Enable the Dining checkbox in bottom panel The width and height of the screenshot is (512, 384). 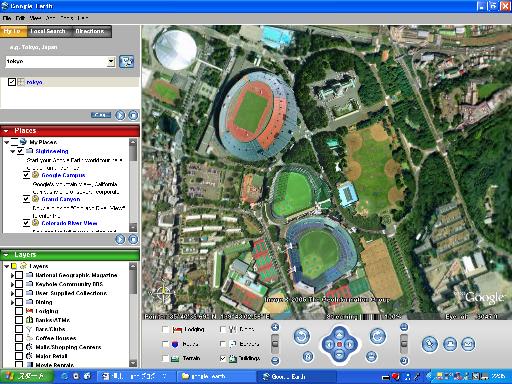click(x=223, y=329)
